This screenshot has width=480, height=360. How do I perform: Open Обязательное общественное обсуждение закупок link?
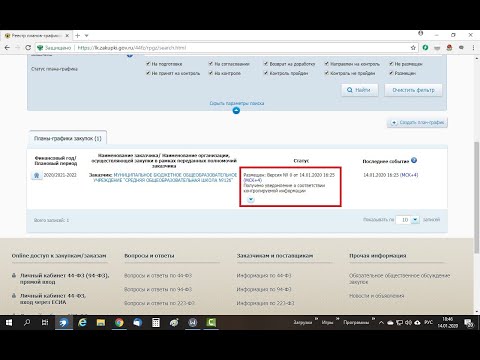[399, 278]
